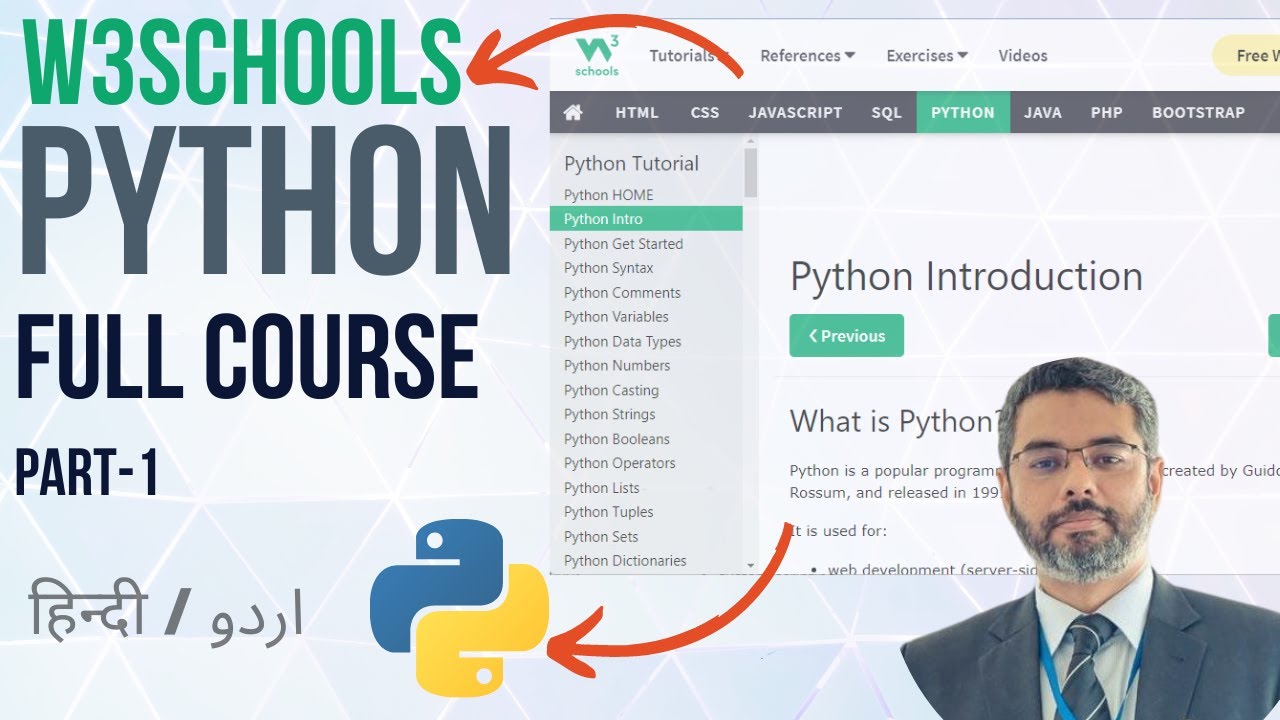The width and height of the screenshot is (1280, 720).
Task: Expand the References dropdown
Action: coord(807,56)
